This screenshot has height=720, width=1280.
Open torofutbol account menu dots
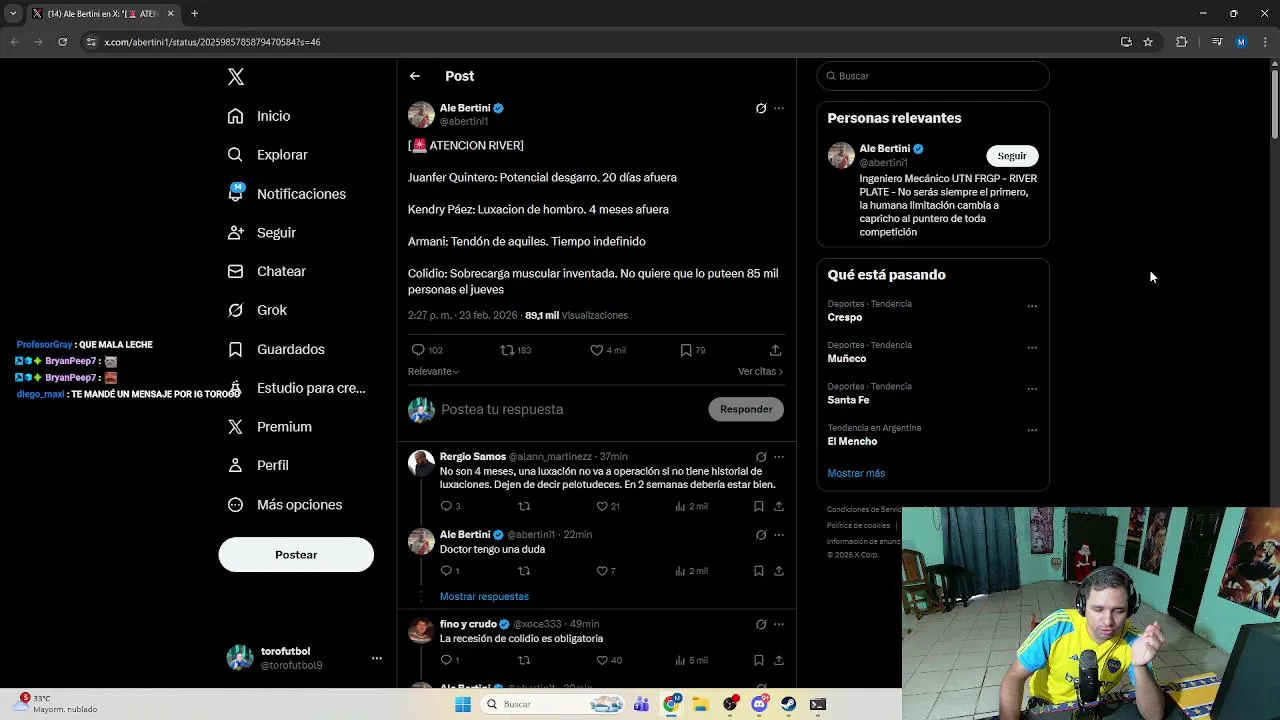click(x=377, y=658)
